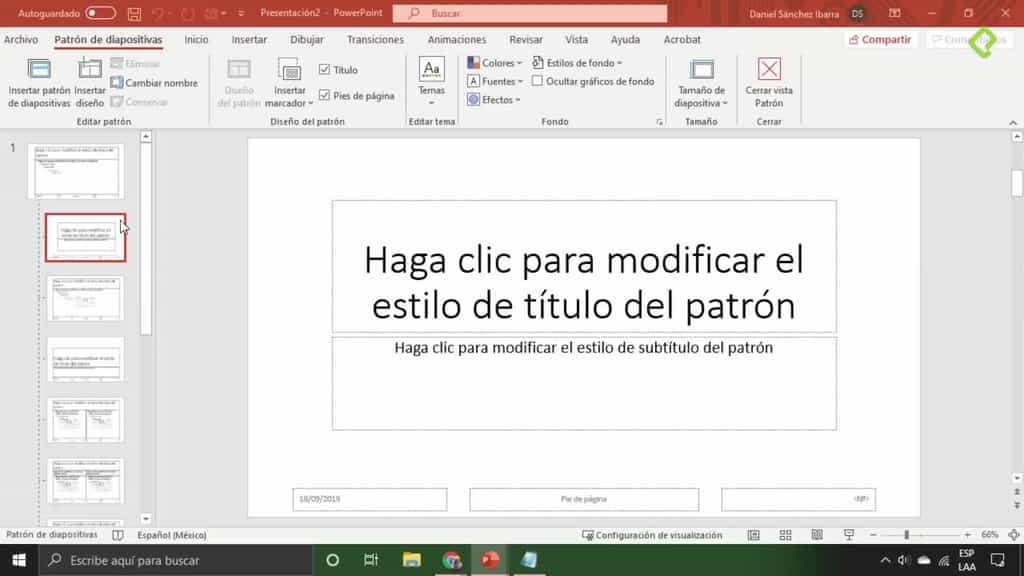Expand the Efectos dropdown
Viewport: 1024px width, 576px height.
[494, 99]
